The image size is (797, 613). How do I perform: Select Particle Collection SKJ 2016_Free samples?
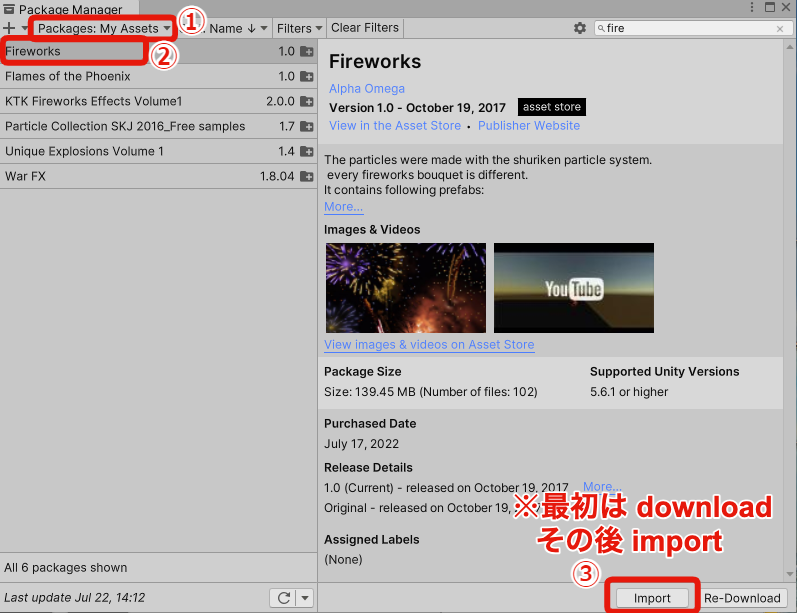158,126
